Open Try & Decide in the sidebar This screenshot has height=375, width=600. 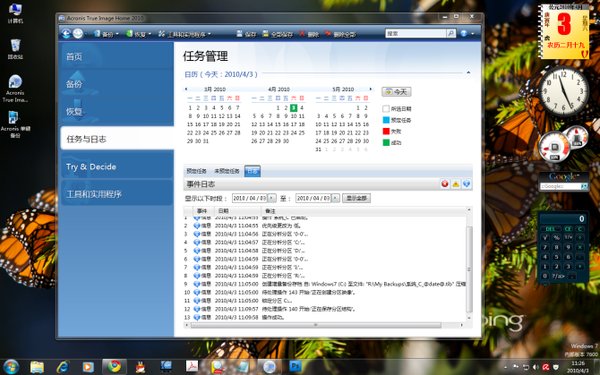click(117, 166)
